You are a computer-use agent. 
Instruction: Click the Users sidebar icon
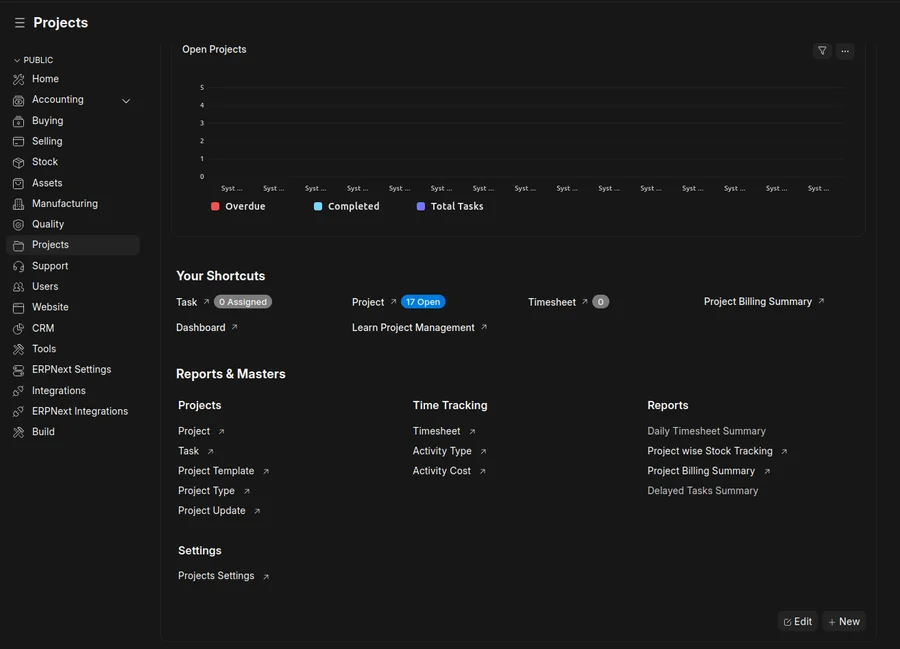[x=18, y=287]
